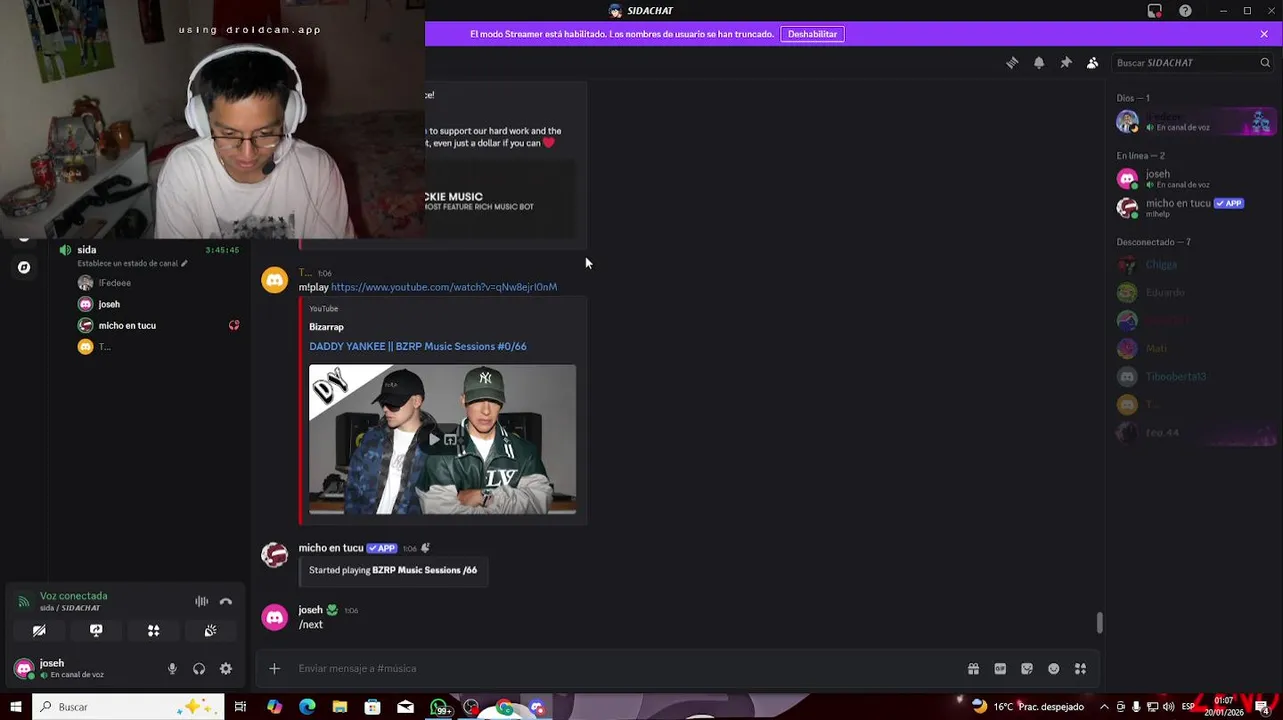Select Mati in offline members
This screenshot has width=1283, height=720.
pyautogui.click(x=1193, y=349)
